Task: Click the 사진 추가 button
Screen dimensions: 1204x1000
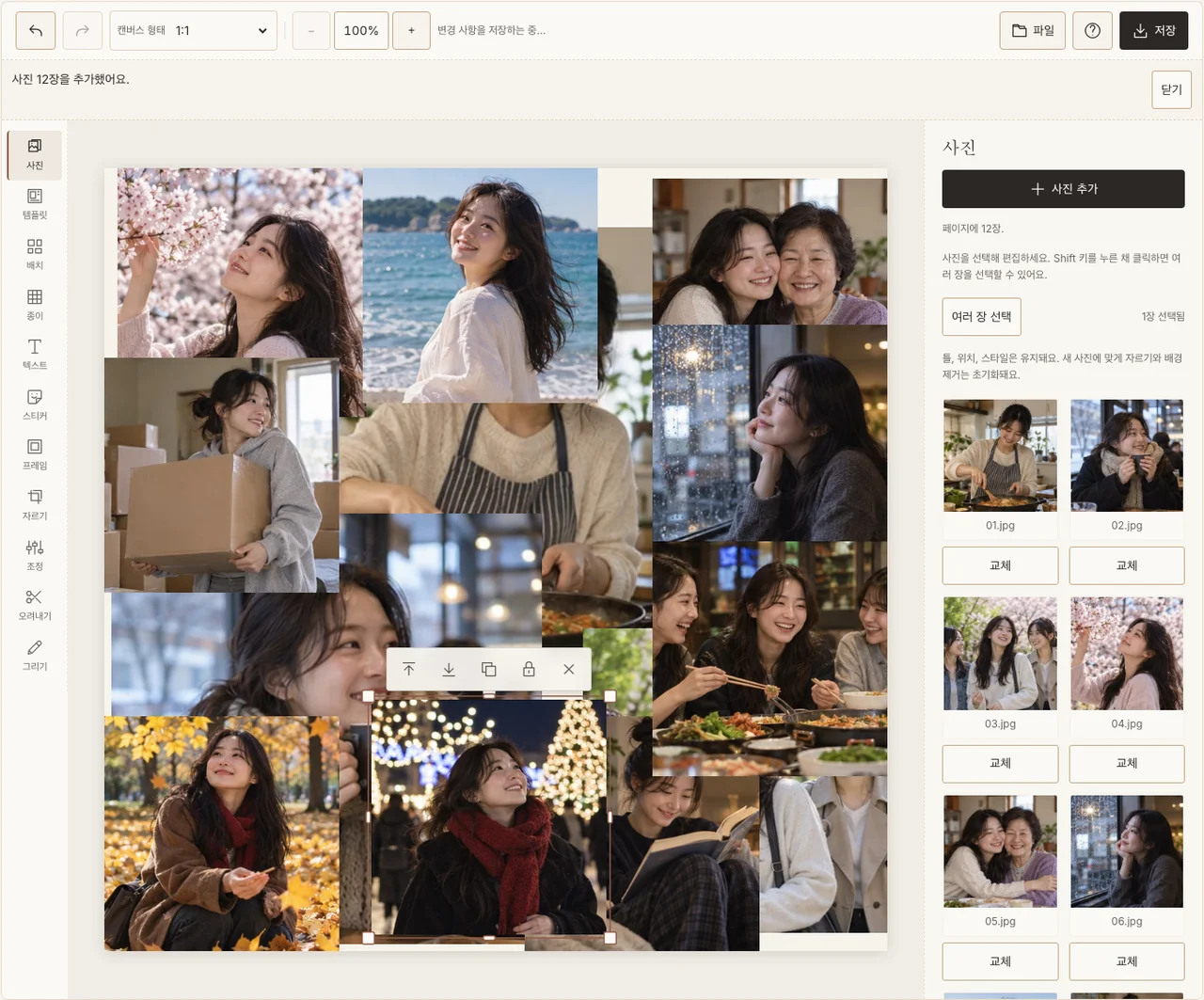Action: (x=1063, y=189)
